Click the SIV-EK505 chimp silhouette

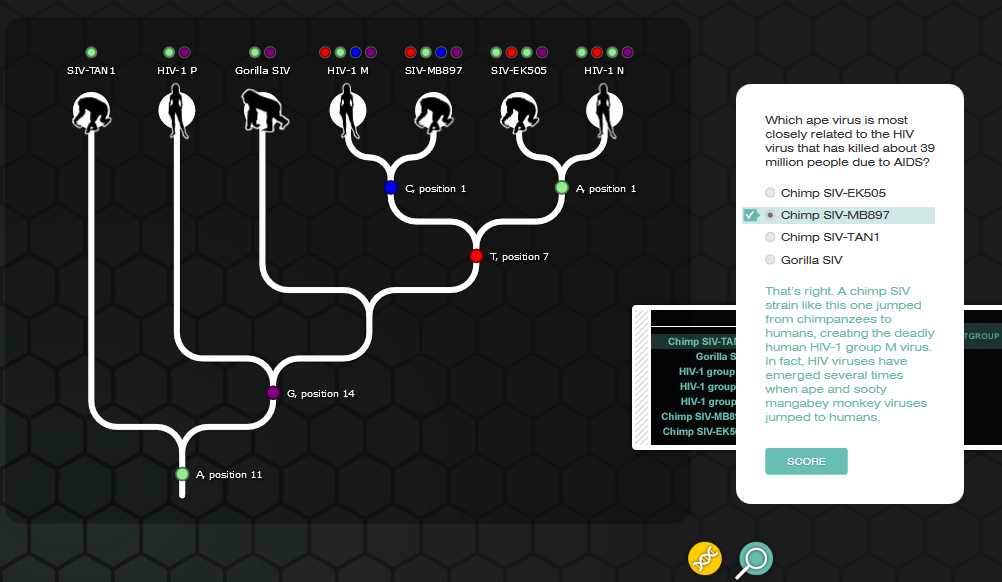pyautogui.click(x=519, y=112)
